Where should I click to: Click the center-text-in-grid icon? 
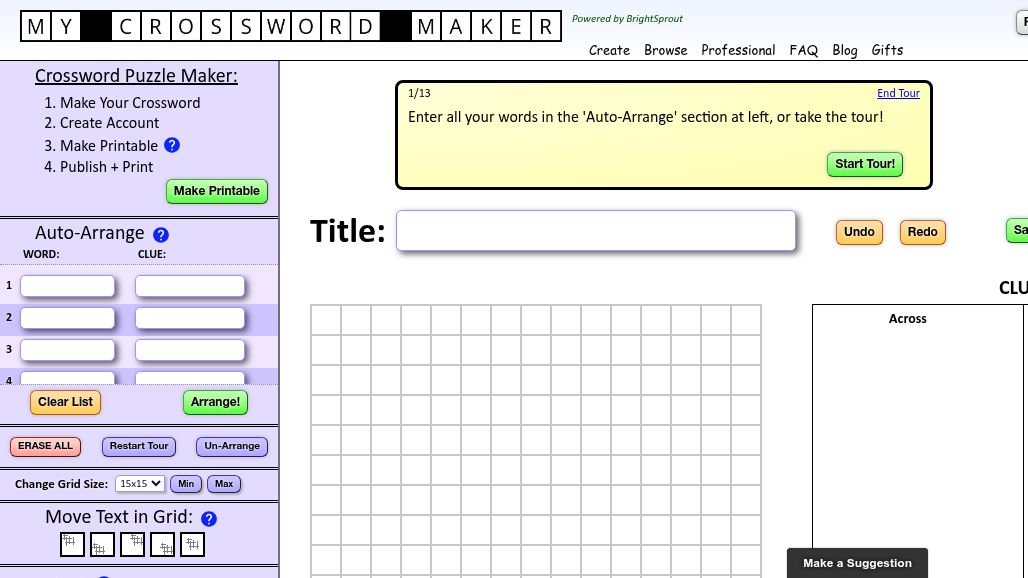coord(192,544)
